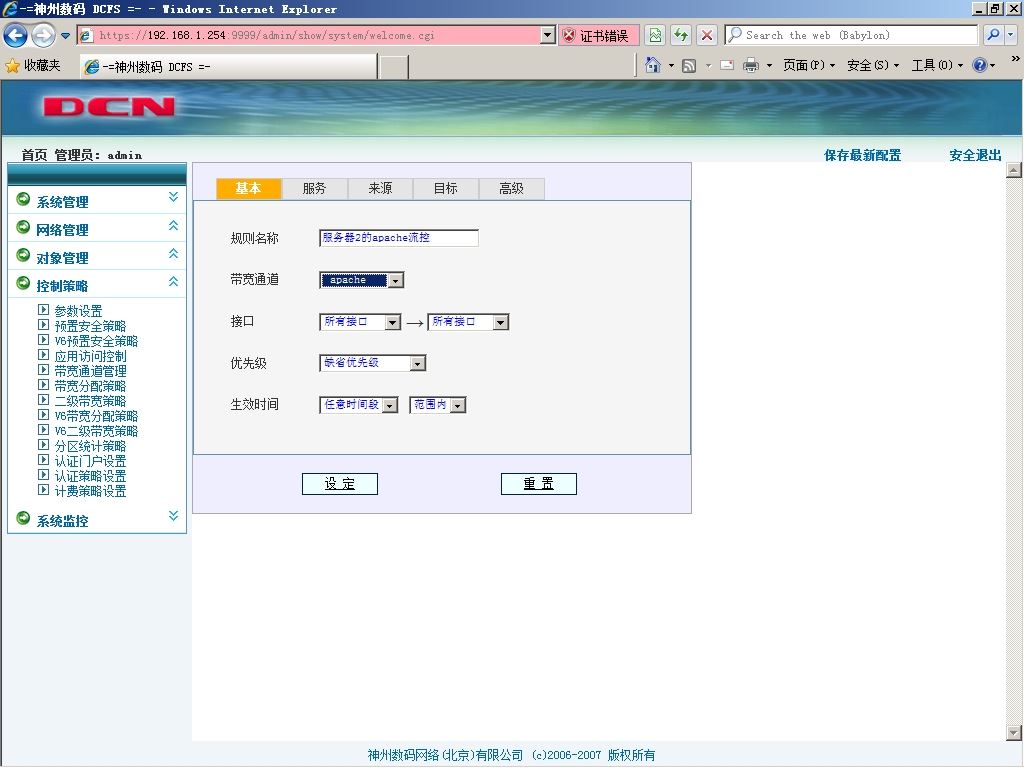This screenshot has width=1024, height=768.
Task: Open 参数设置 in sidebar
Action: tap(78, 311)
